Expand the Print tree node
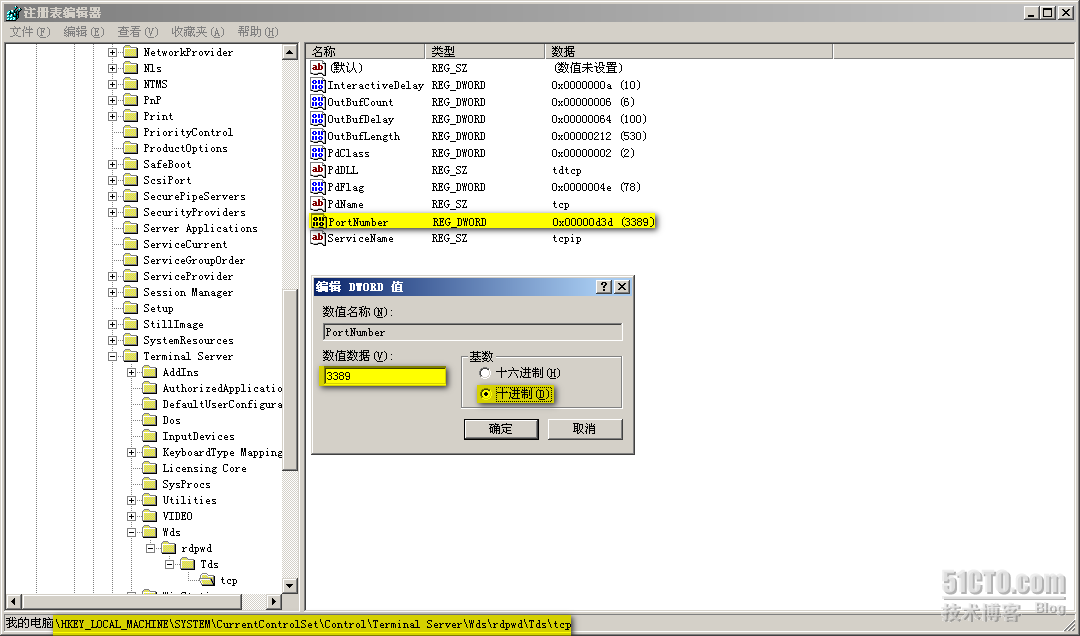Viewport: 1080px width, 636px height. [112, 116]
